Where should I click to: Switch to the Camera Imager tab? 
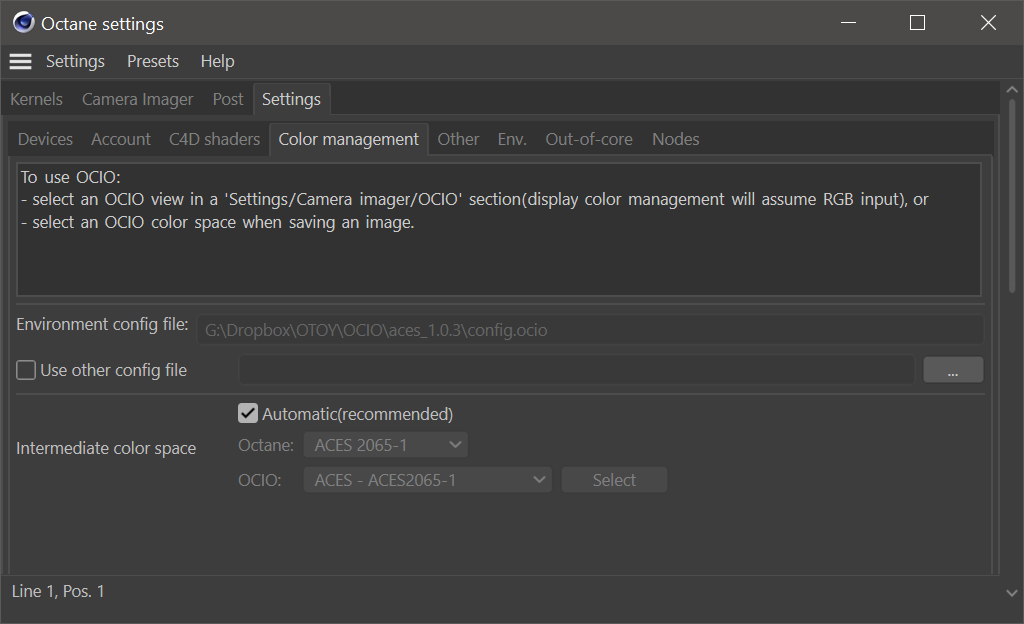[137, 100]
